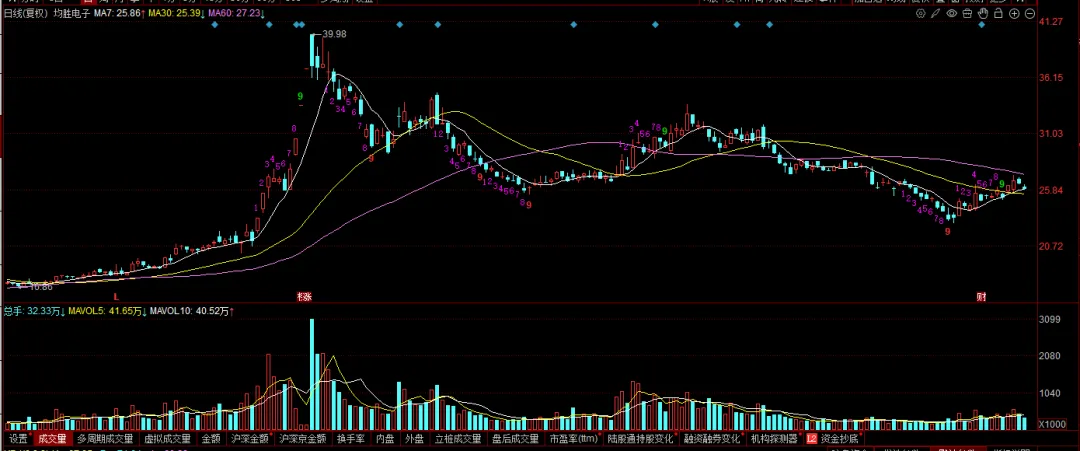
Task: Click the red L marker below chart
Action: 116,297
